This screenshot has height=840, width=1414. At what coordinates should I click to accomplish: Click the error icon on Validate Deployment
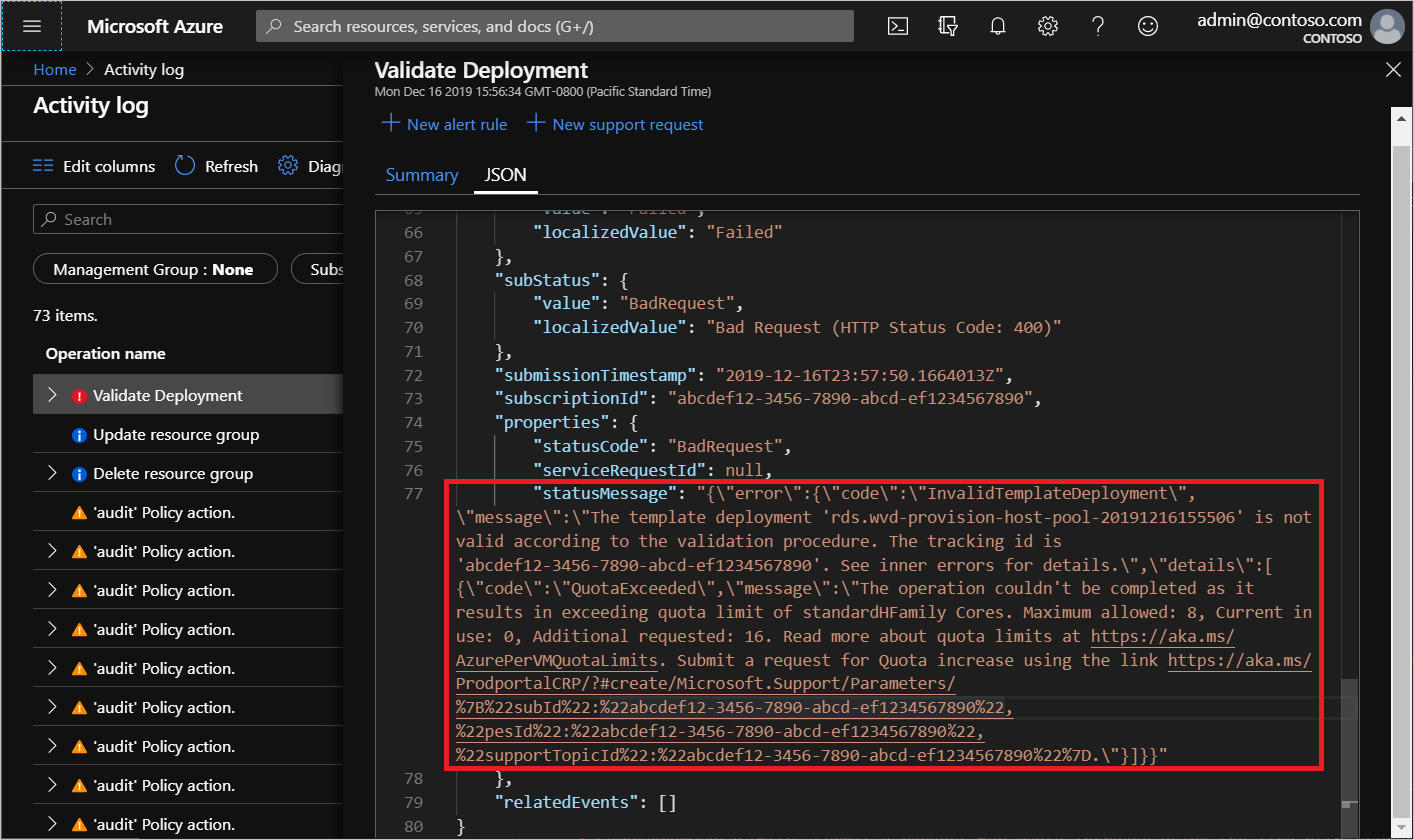81,395
